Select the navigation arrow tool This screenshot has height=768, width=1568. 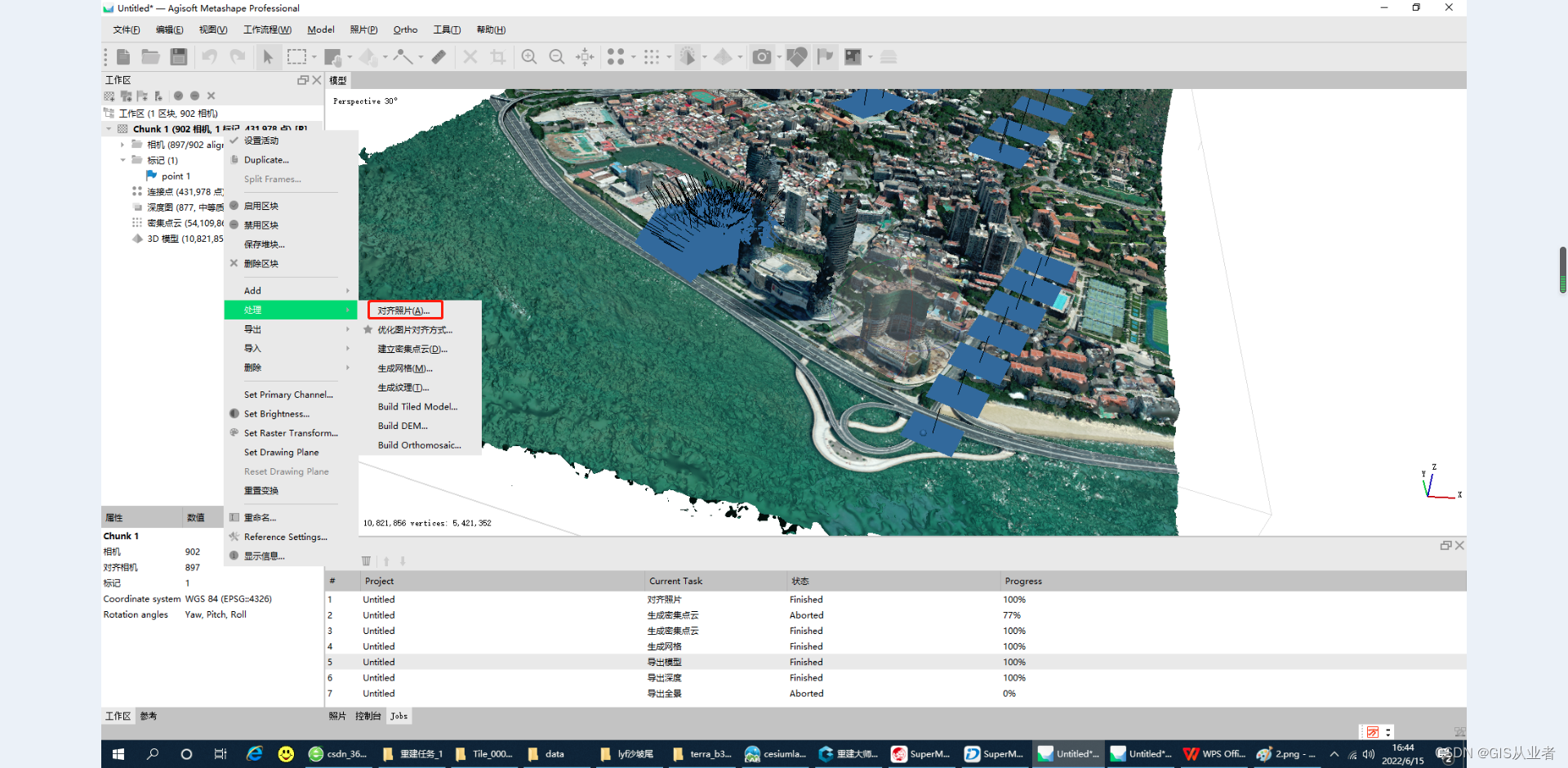coord(269,56)
